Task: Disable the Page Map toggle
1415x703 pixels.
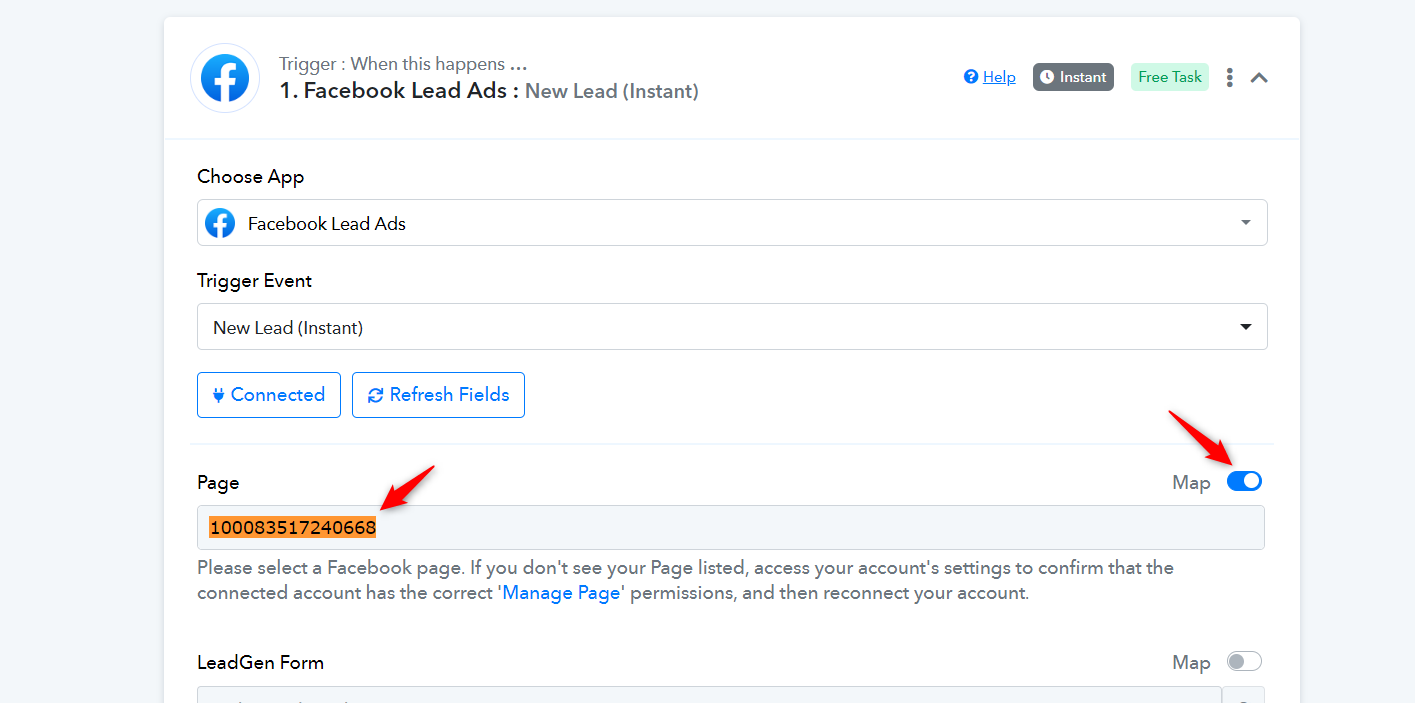Action: coord(1244,481)
